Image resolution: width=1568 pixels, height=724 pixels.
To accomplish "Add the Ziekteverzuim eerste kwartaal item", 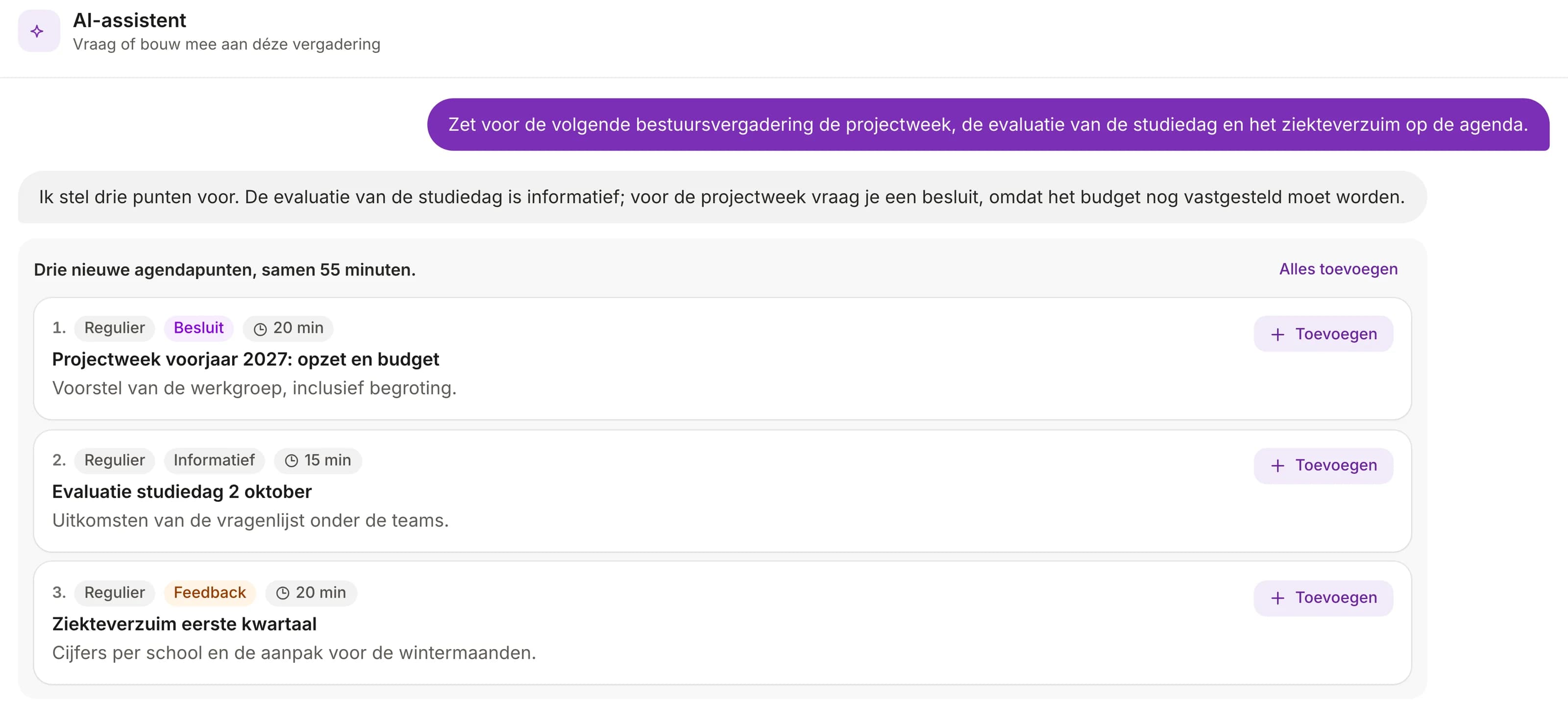I will [x=1323, y=598].
